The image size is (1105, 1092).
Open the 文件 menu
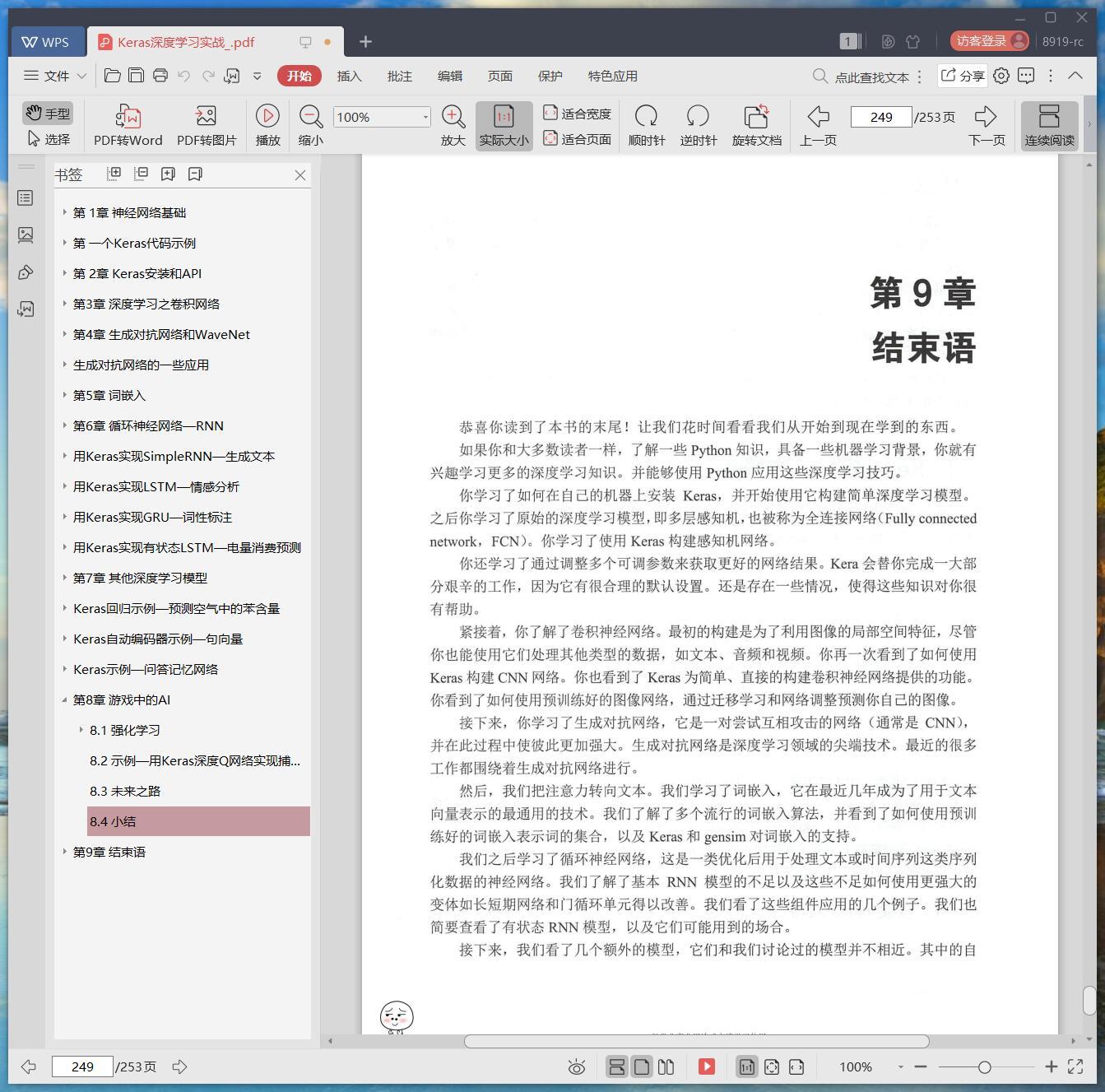coord(54,76)
